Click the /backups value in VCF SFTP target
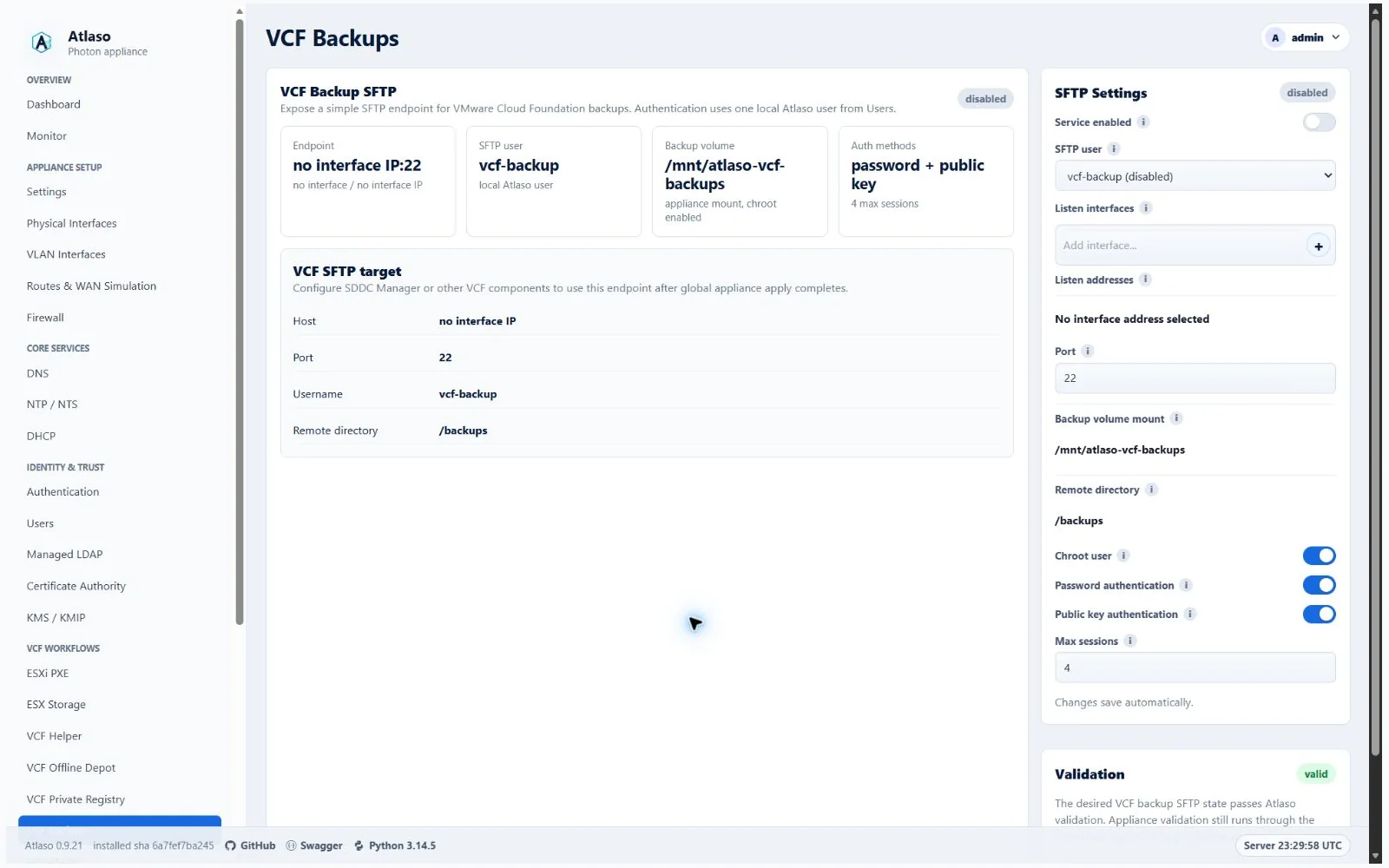 point(463,431)
